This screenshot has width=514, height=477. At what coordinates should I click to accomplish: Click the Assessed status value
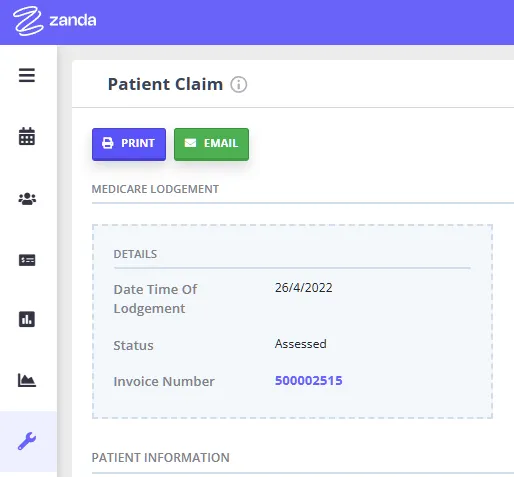[301, 344]
